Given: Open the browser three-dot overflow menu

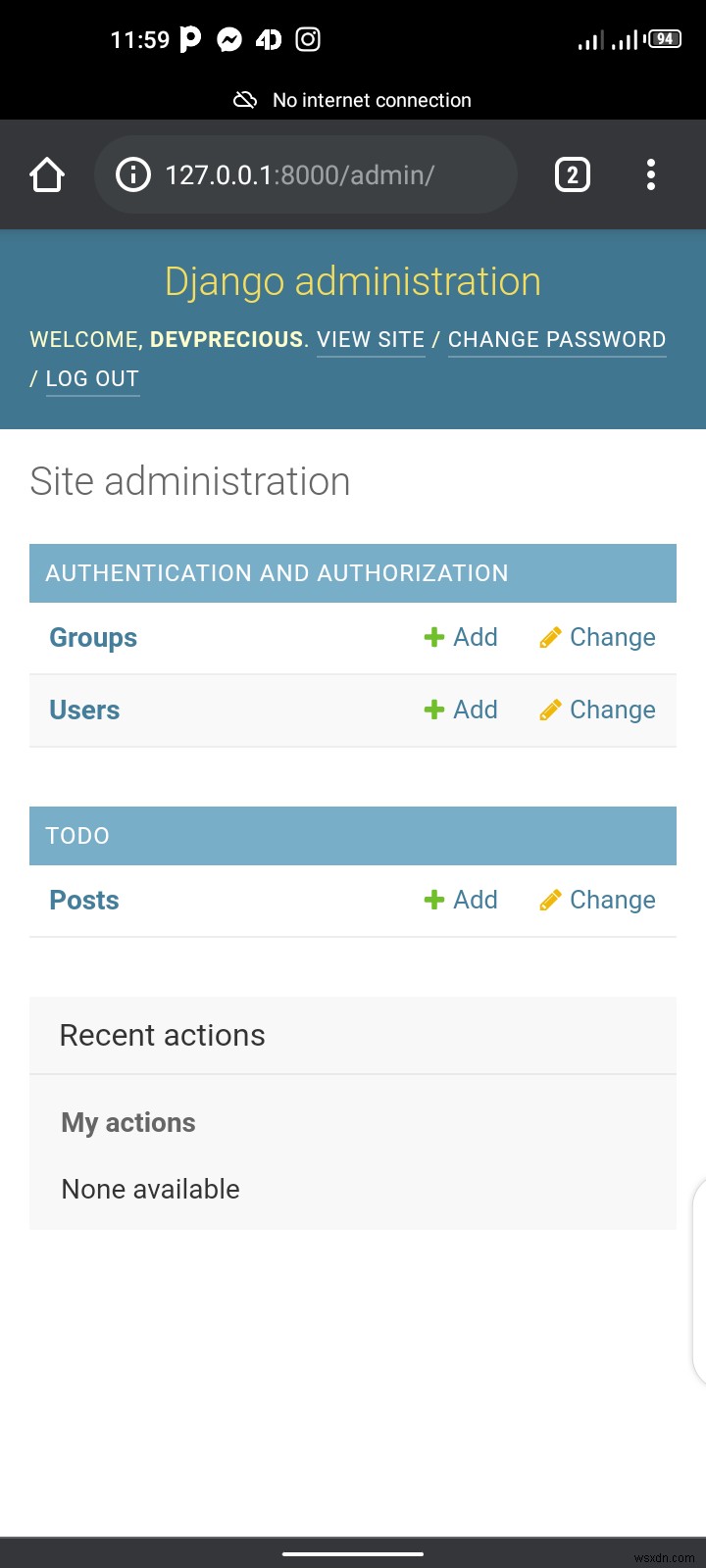Looking at the screenshot, I should pos(651,175).
